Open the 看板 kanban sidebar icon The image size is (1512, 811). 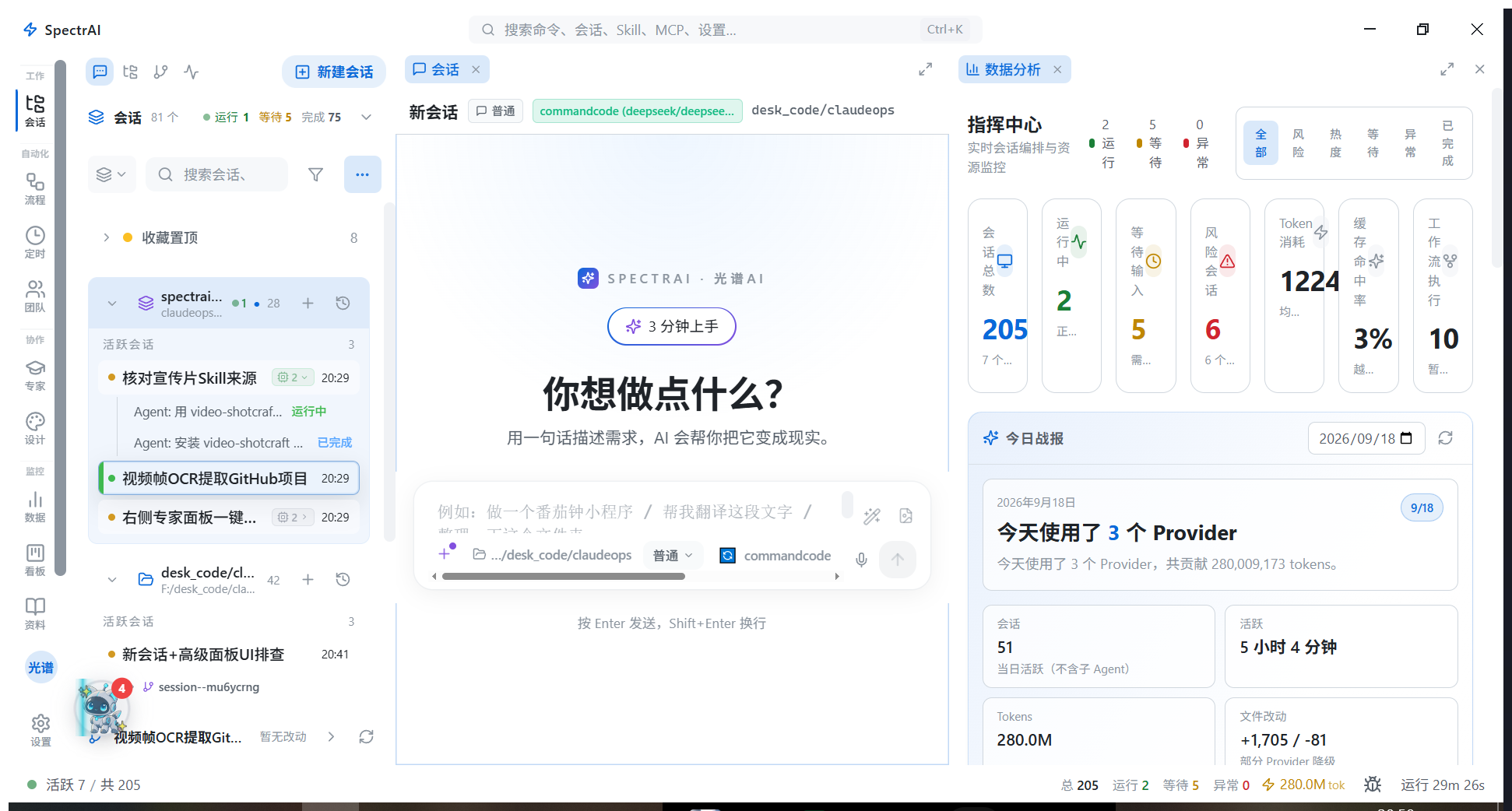tap(35, 560)
